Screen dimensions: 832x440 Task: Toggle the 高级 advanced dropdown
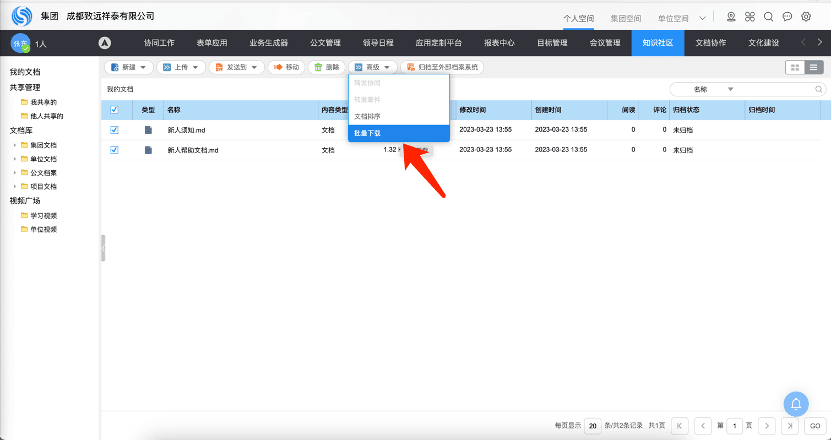point(373,67)
